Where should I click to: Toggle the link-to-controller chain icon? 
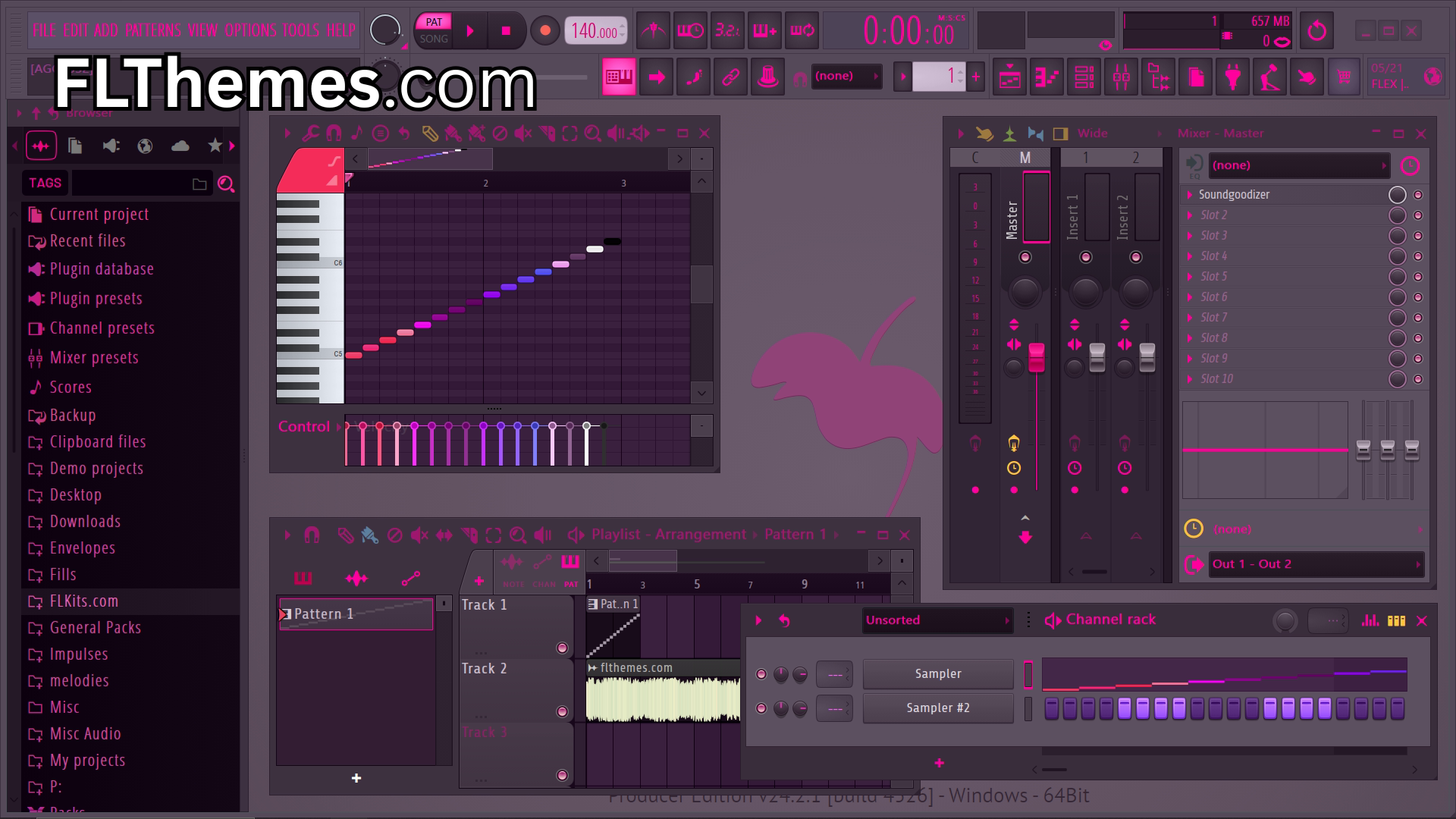point(730,77)
